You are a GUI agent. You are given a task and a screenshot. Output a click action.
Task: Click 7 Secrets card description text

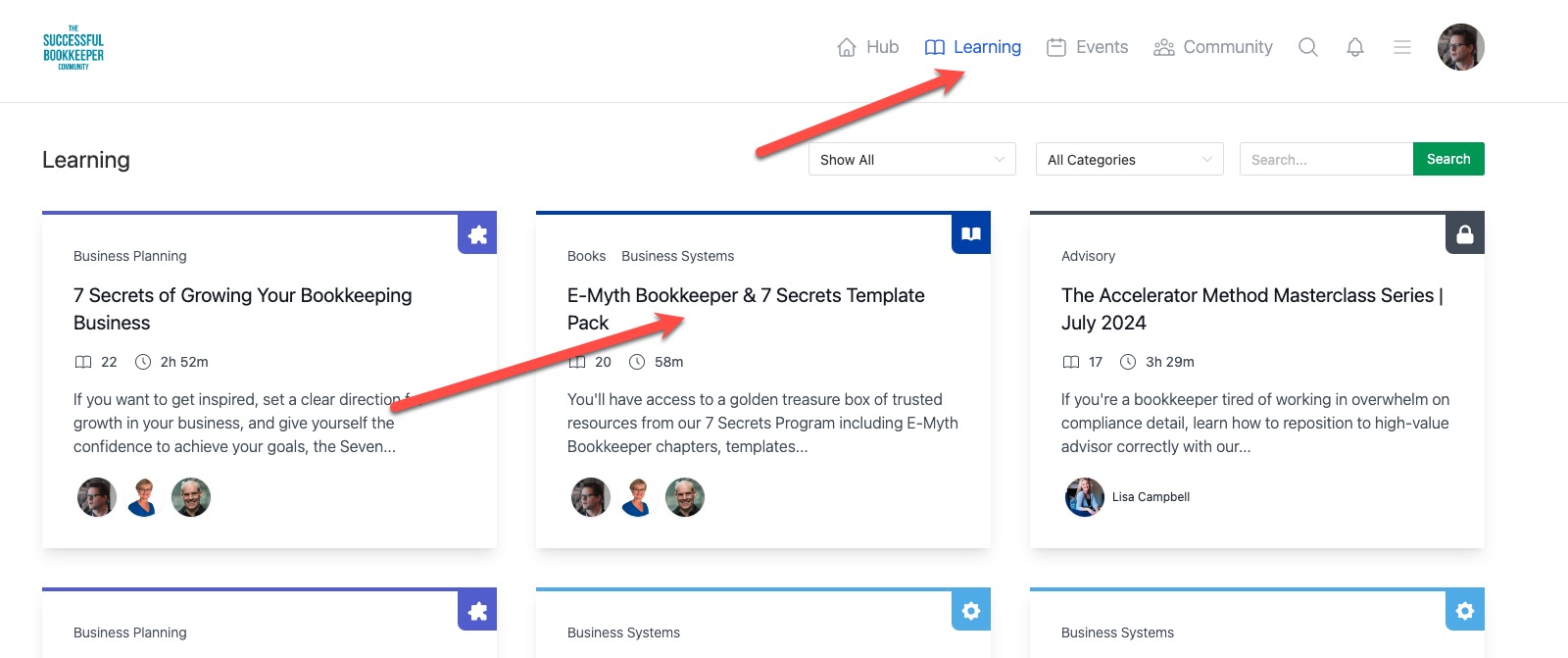(250, 423)
